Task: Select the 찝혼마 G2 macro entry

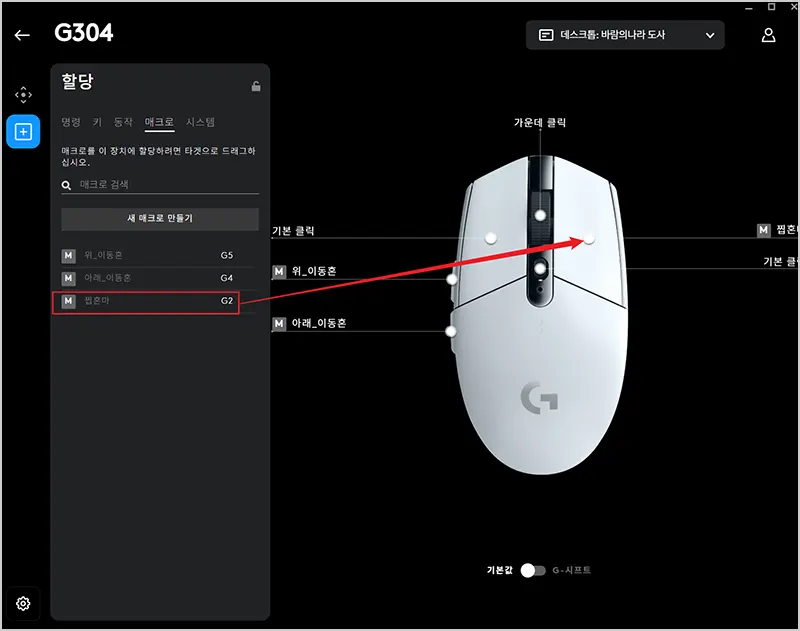Action: [146, 301]
